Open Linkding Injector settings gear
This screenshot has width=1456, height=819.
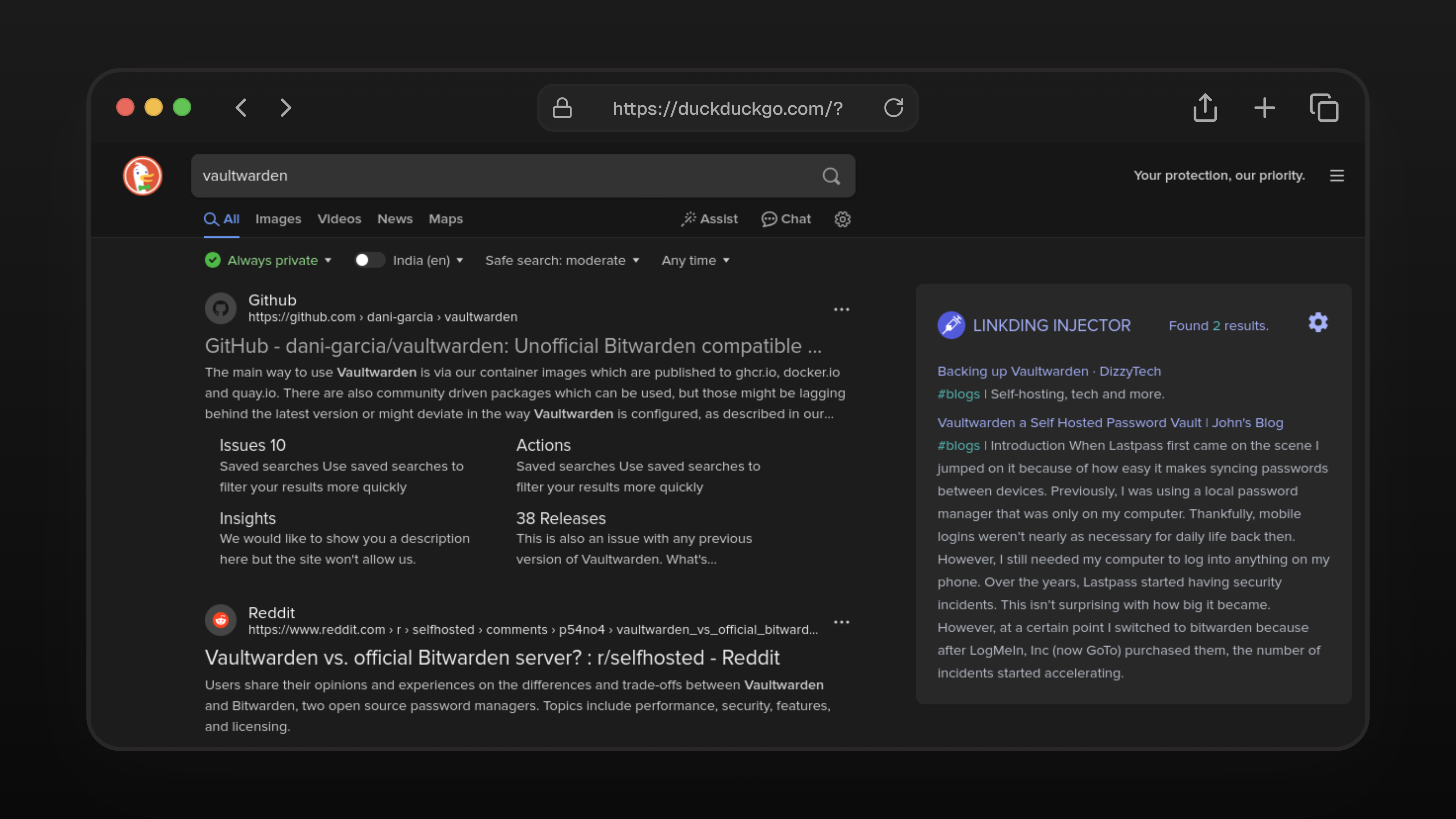[1318, 322]
